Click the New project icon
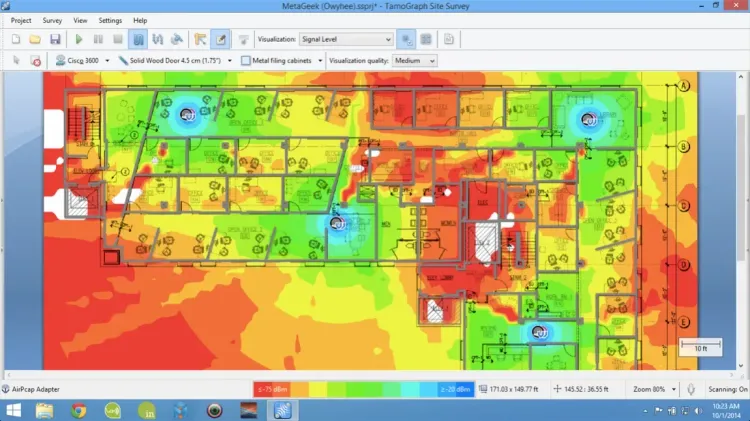The width and height of the screenshot is (750, 421). 16,39
